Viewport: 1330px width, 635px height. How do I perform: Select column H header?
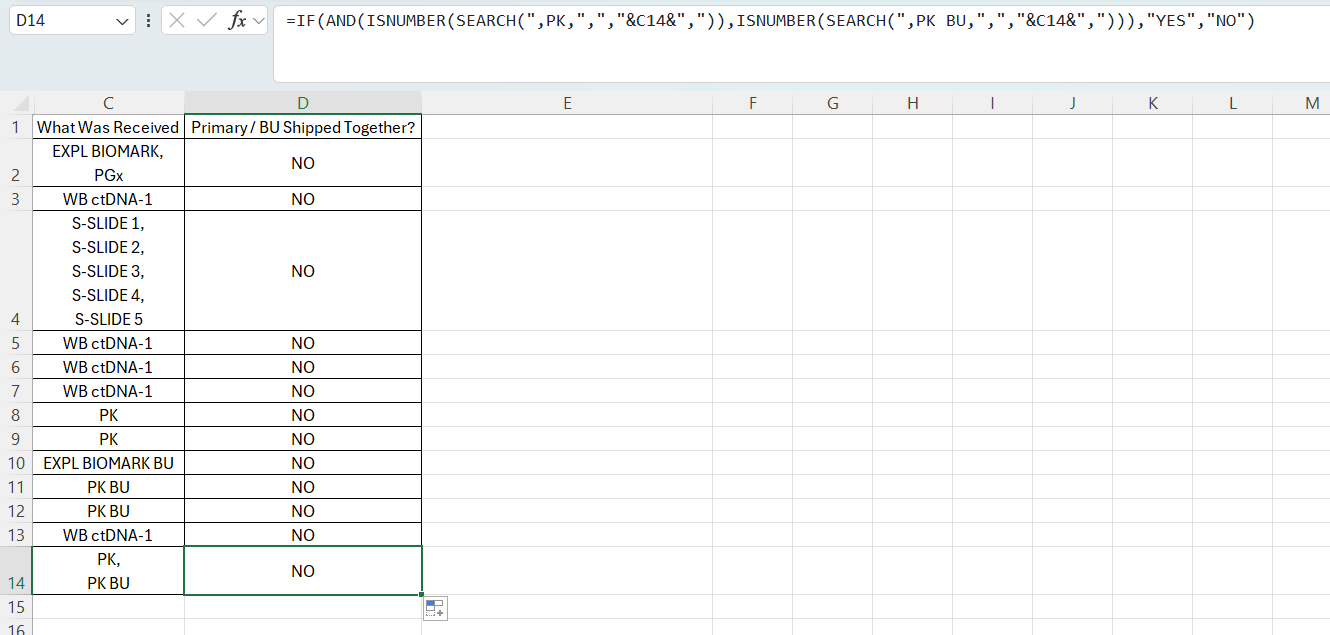[x=912, y=103]
